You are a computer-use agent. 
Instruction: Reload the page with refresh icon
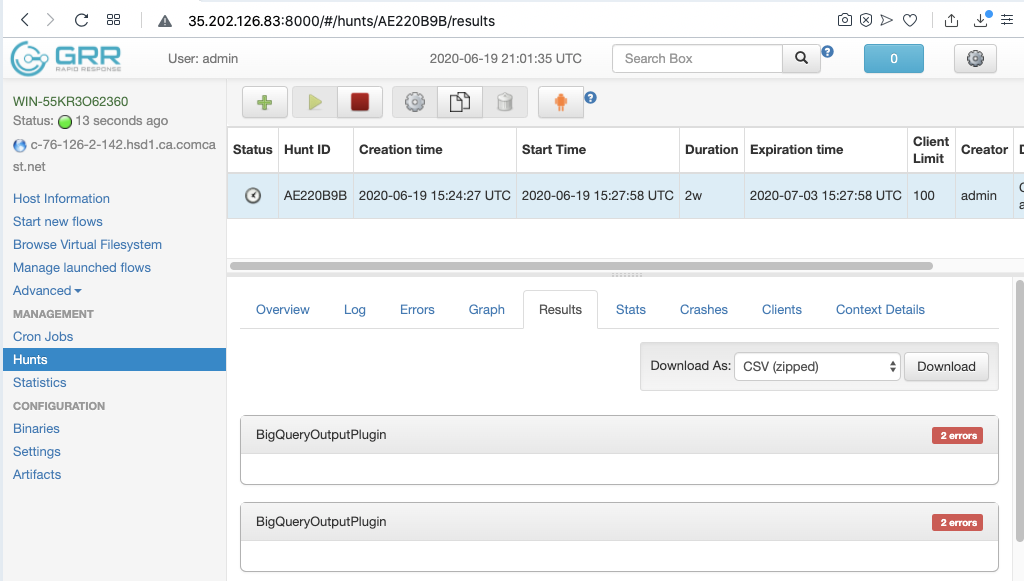[81, 20]
